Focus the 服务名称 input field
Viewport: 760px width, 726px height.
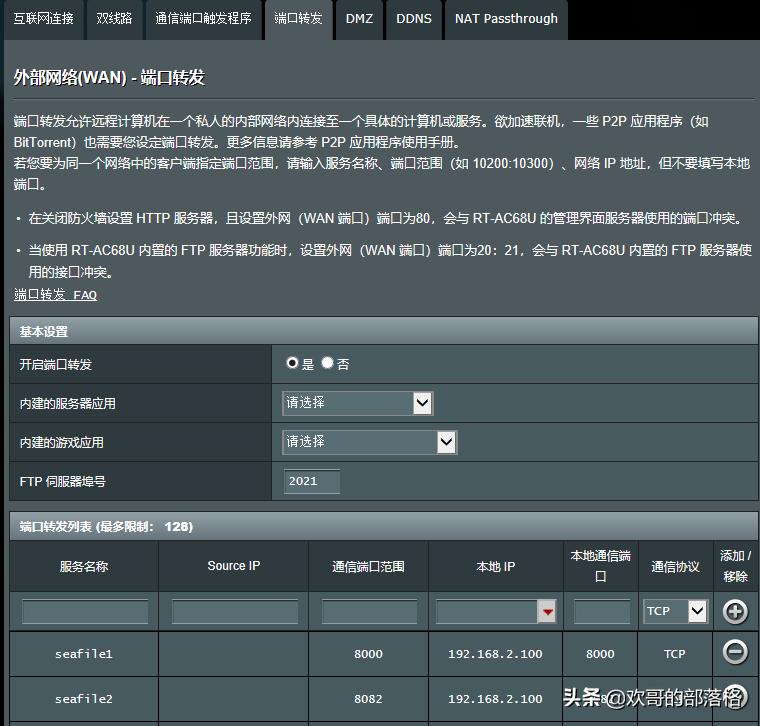click(x=85, y=612)
